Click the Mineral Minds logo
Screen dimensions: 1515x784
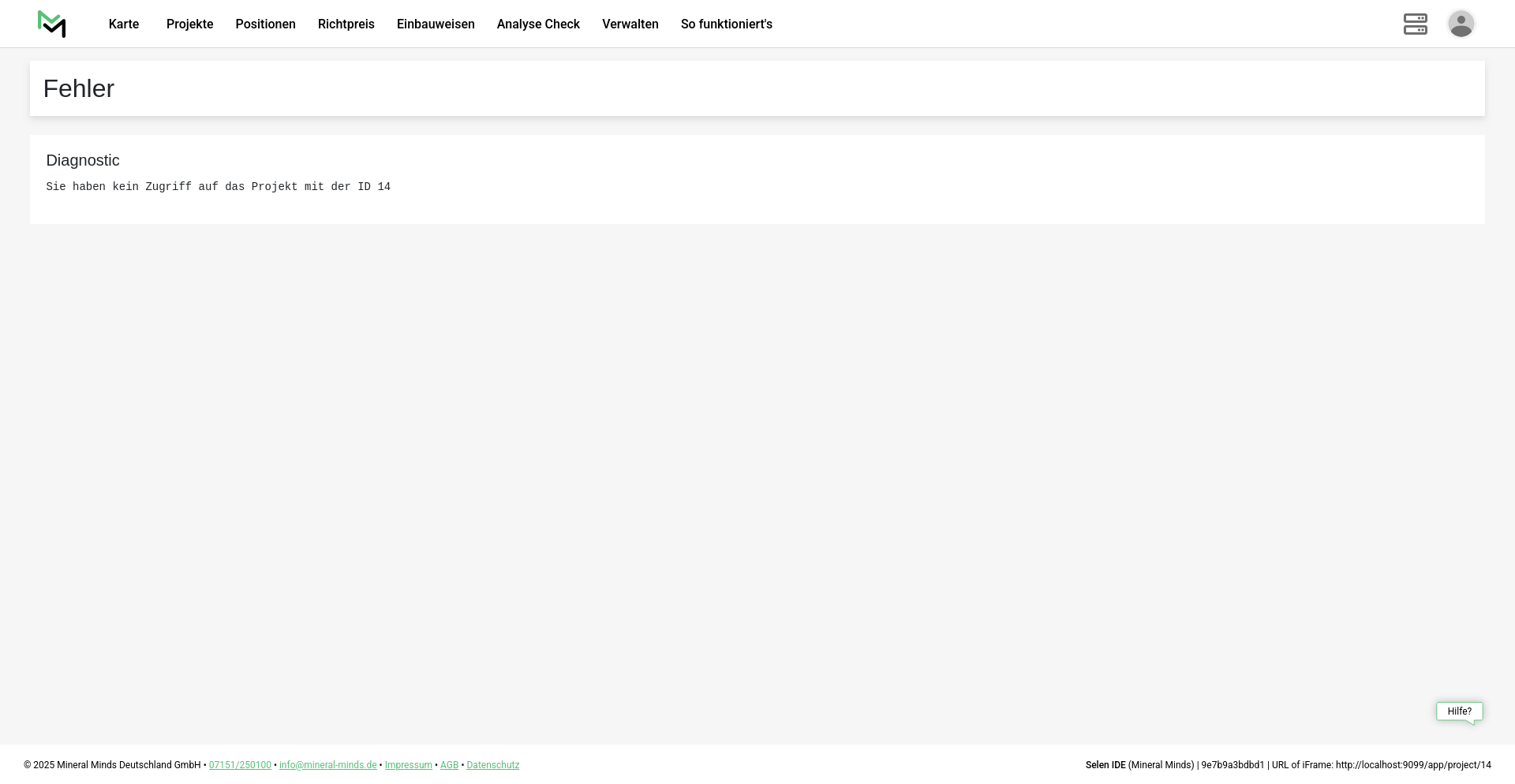tap(52, 24)
